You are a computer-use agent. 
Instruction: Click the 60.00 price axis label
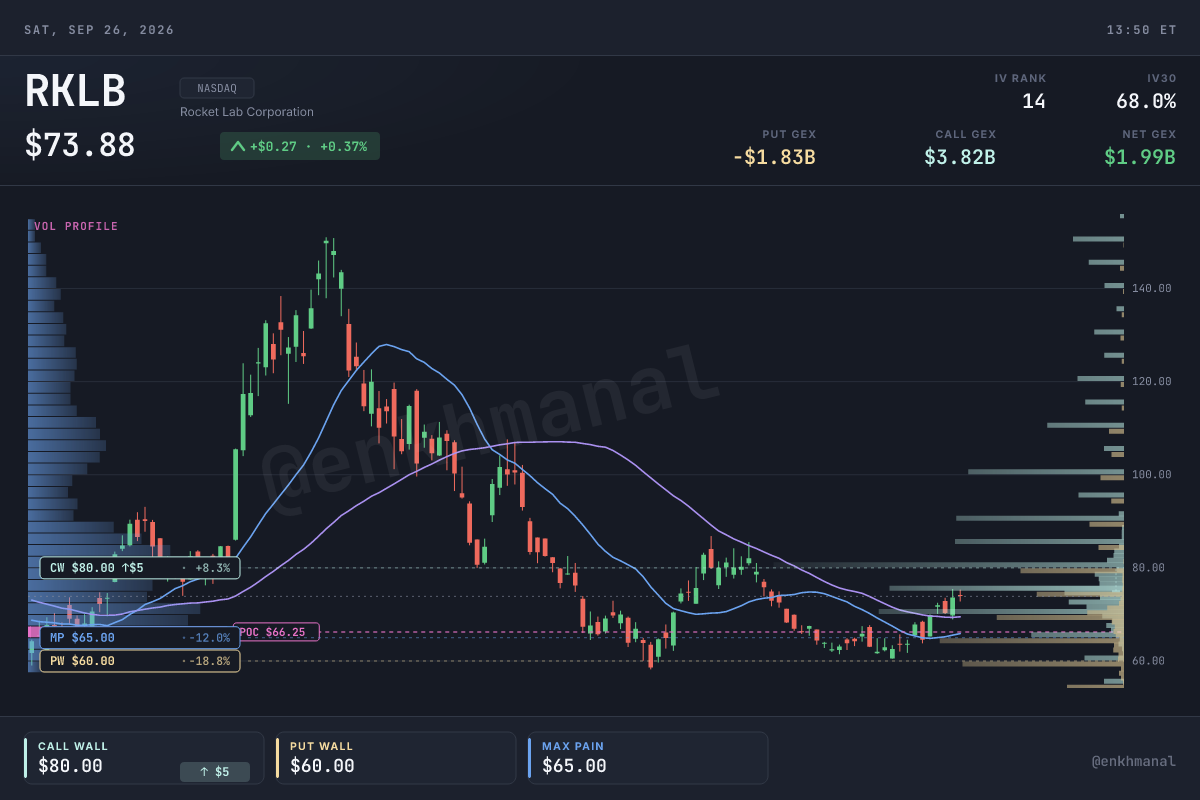pos(1149,661)
